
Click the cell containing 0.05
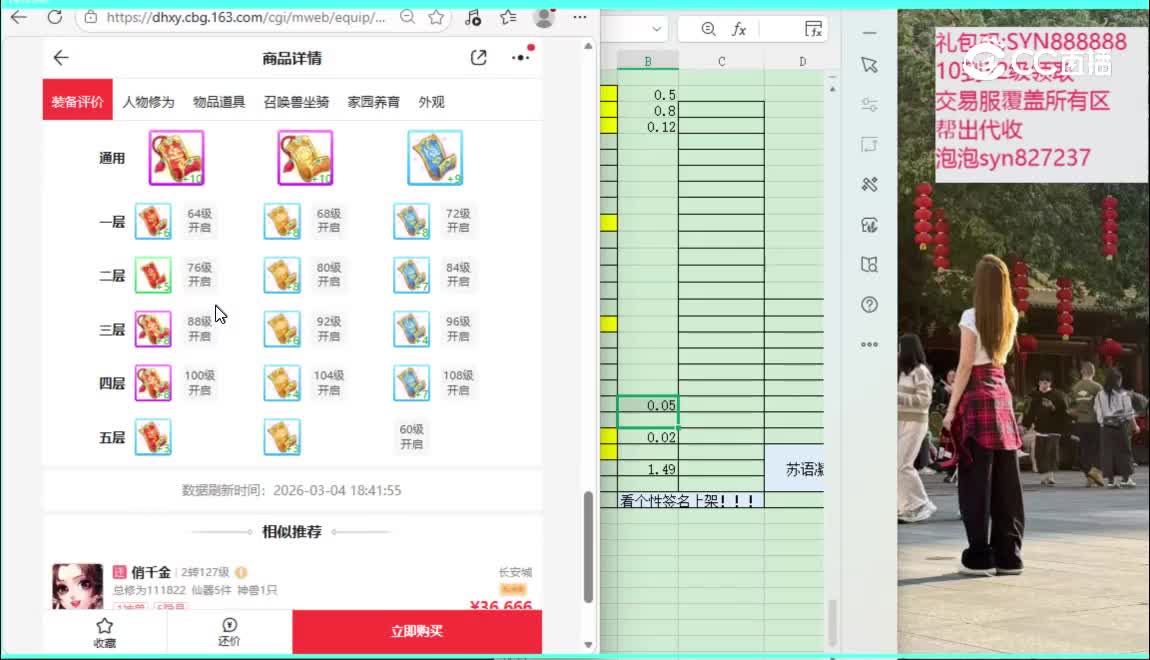648,411
